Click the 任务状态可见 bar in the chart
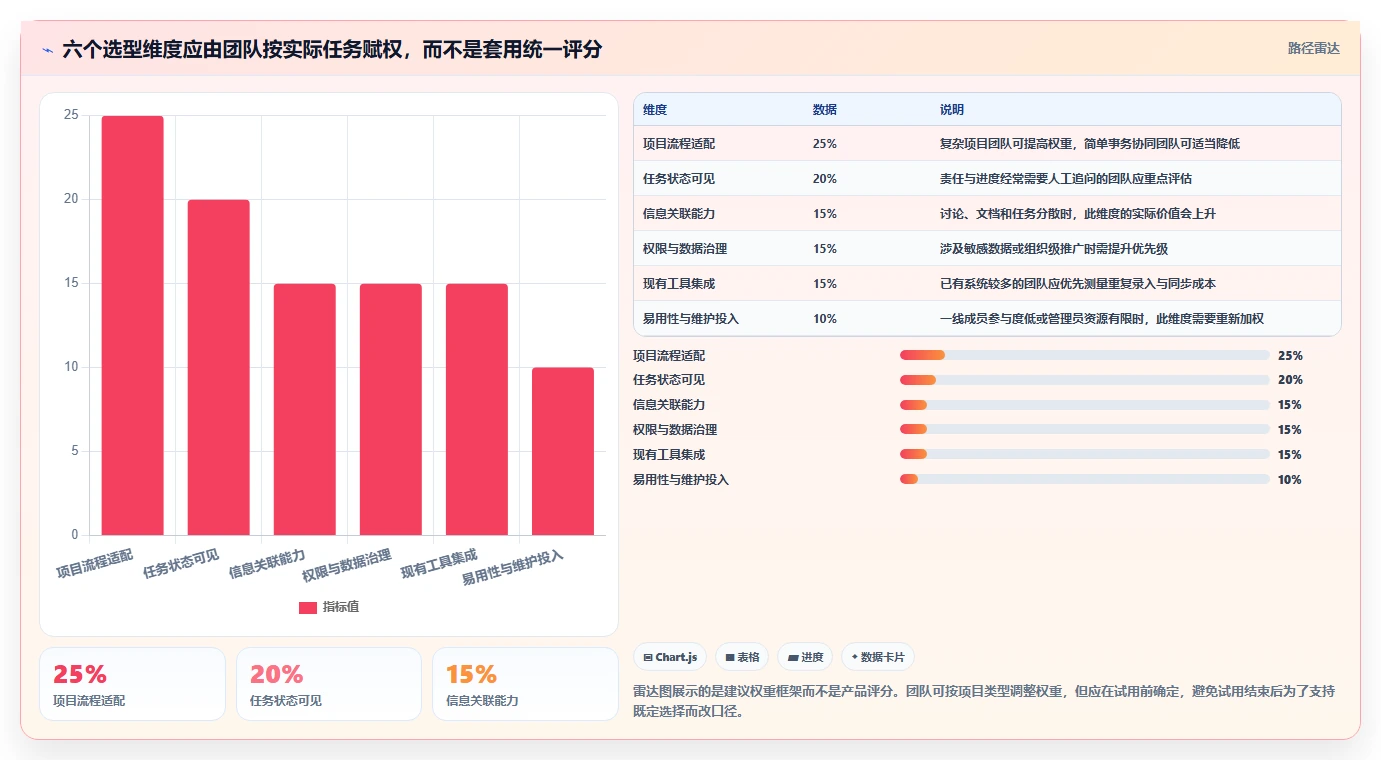This screenshot has height=760, width=1381. pos(218,367)
